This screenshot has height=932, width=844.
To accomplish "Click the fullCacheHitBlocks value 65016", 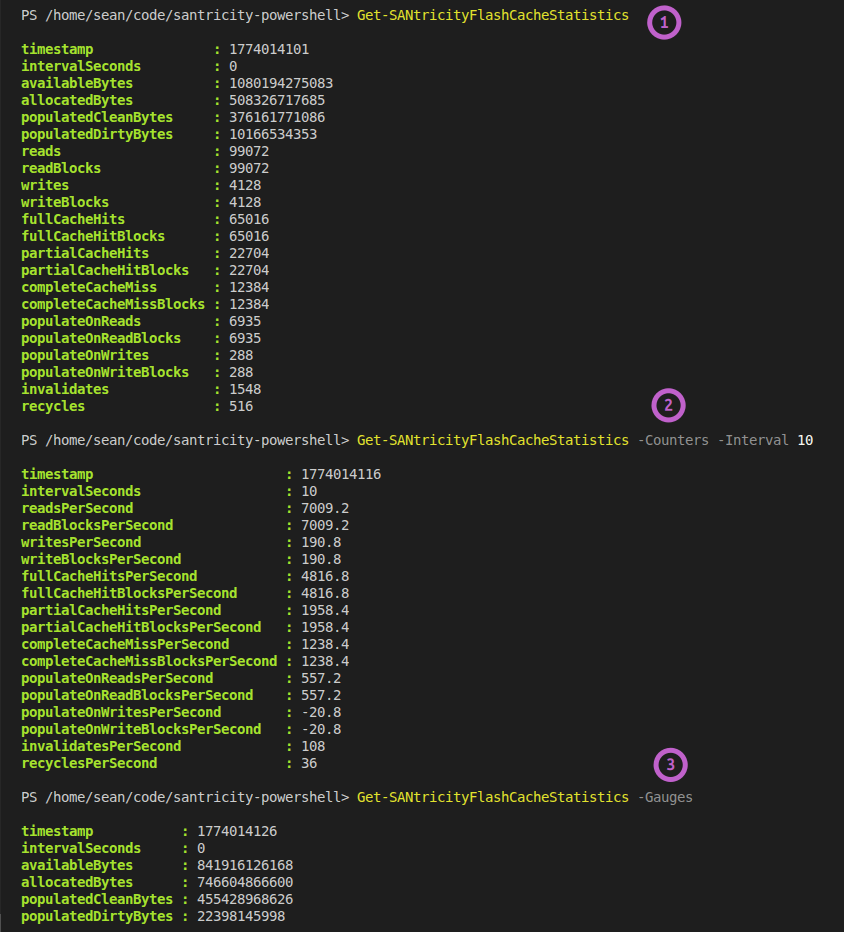I will [249, 237].
